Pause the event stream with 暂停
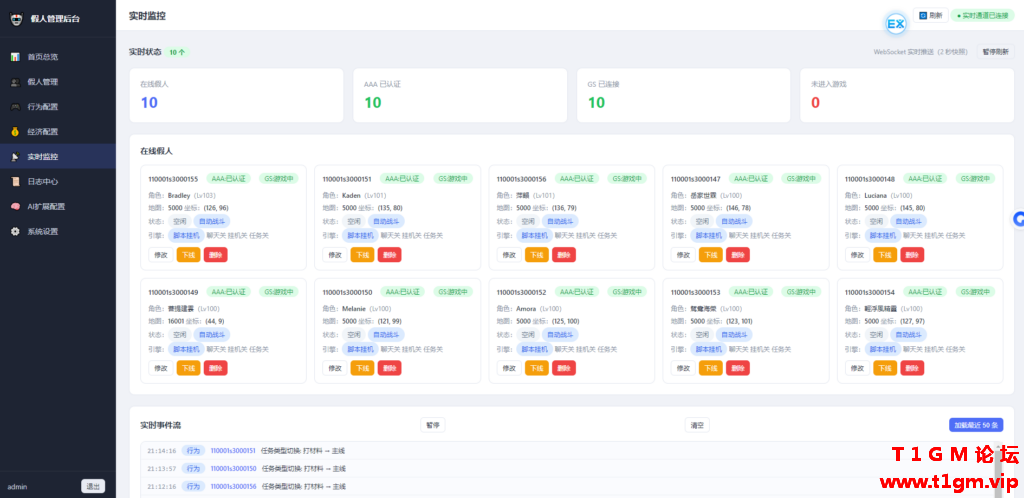The height and width of the screenshot is (498, 1024). point(432,425)
